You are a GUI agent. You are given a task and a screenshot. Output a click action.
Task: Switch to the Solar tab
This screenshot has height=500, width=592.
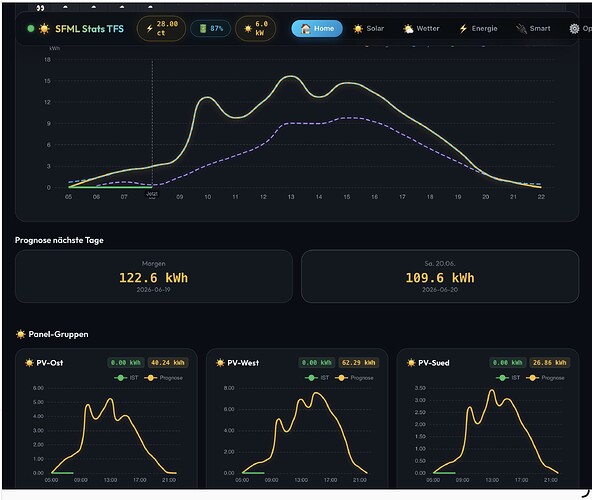coord(368,29)
